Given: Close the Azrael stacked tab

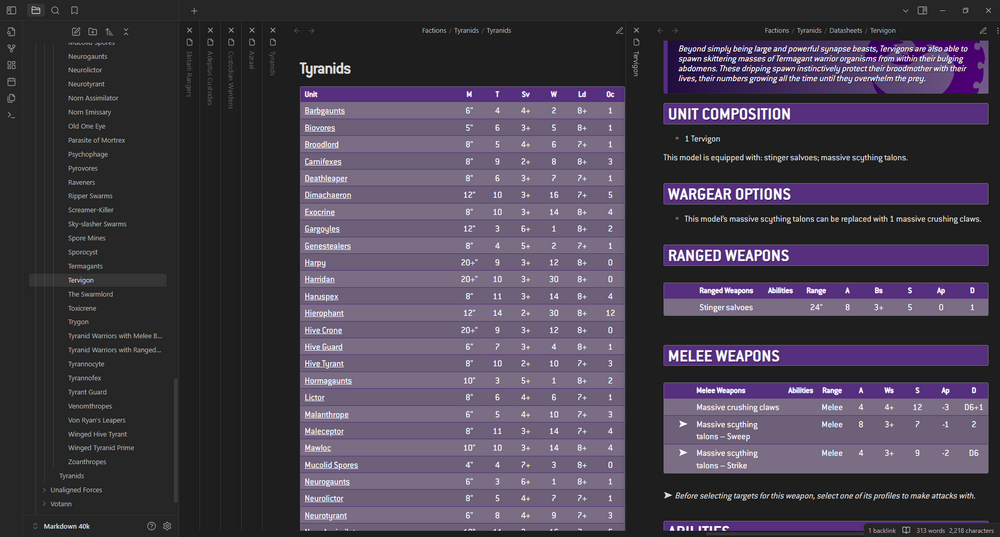Looking at the screenshot, I should tap(252, 30).
